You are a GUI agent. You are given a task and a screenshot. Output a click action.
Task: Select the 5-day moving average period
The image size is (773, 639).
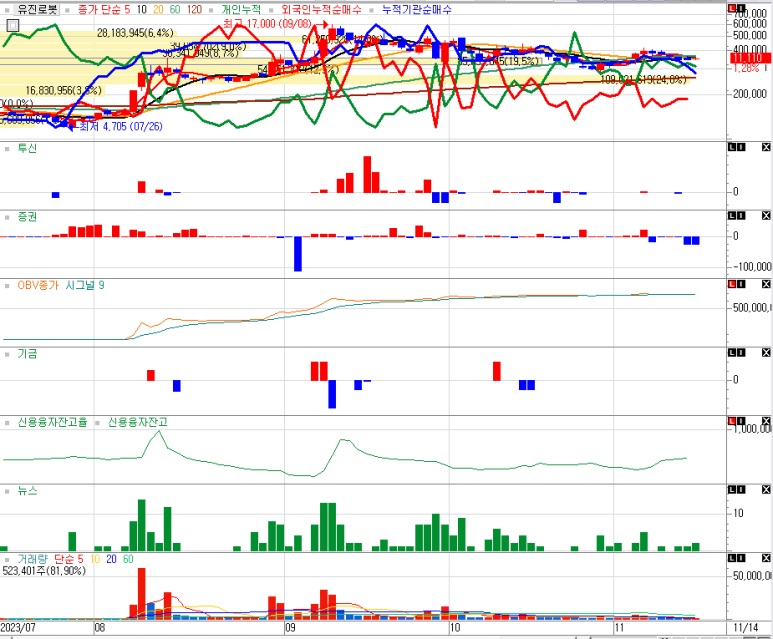click(127, 9)
